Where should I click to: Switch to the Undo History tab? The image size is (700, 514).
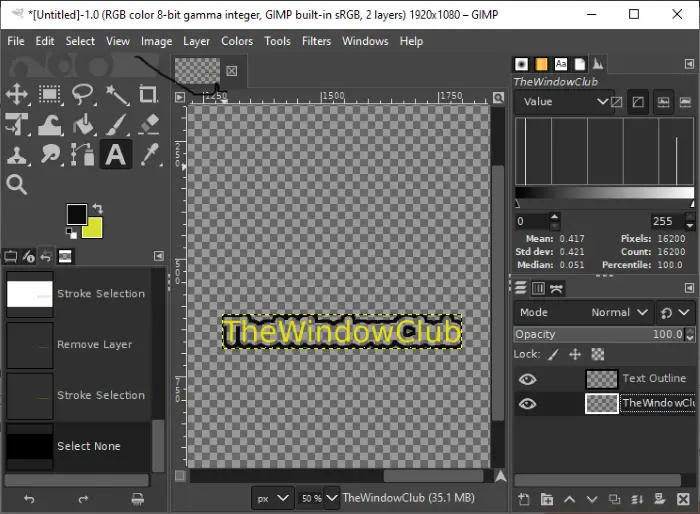[46, 256]
